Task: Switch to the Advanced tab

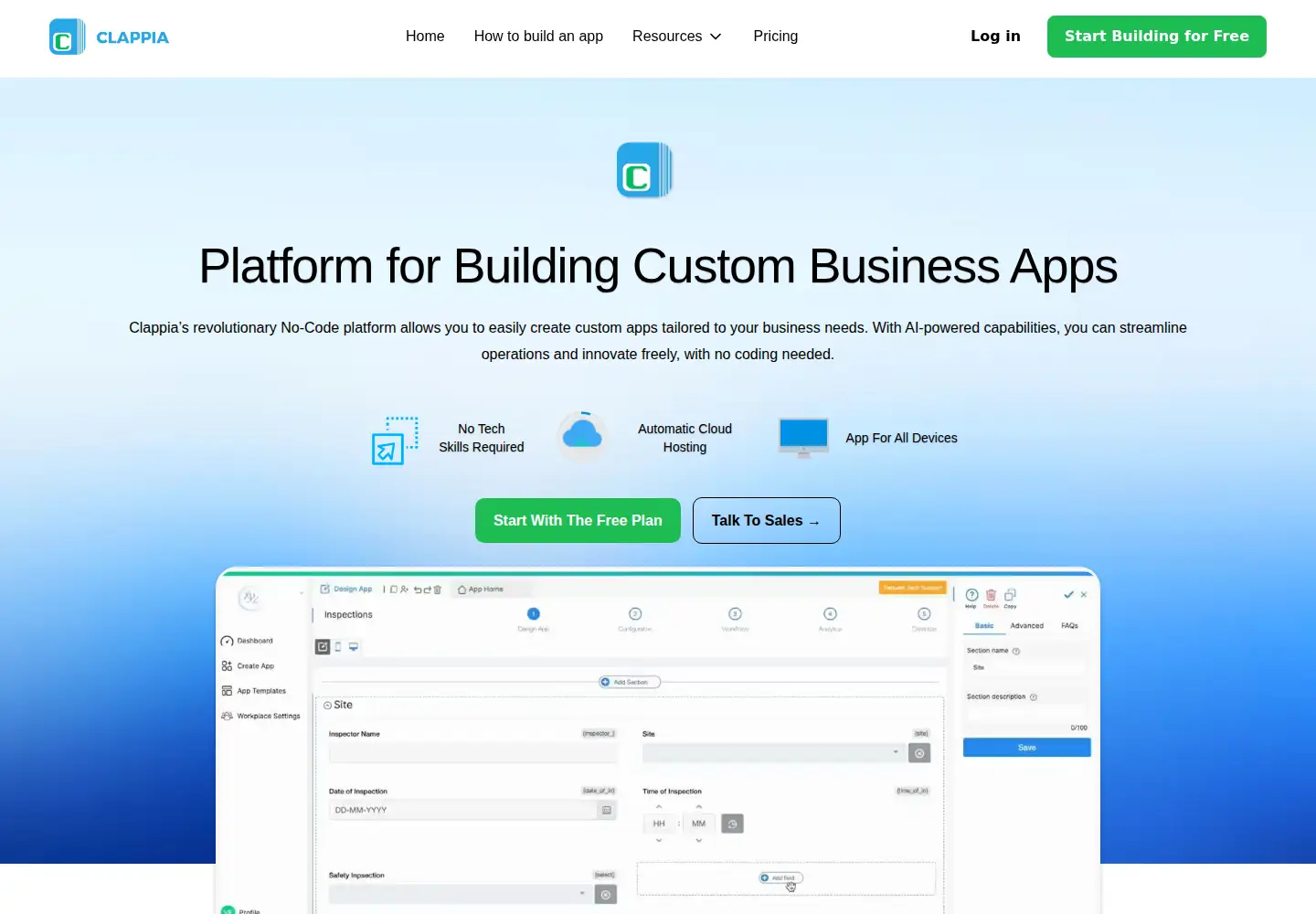Action: tap(1026, 626)
